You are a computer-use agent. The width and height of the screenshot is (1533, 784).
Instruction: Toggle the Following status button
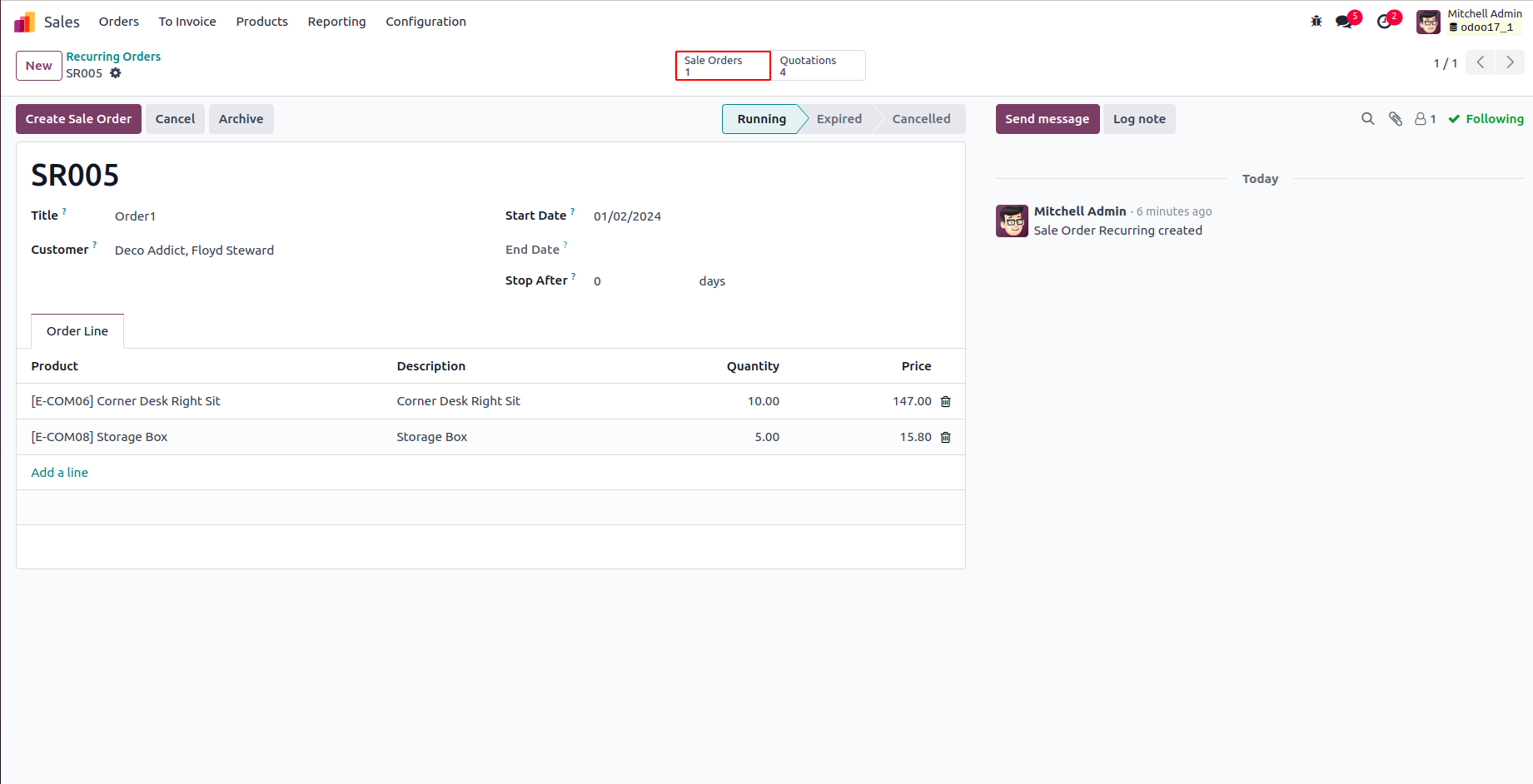pos(1486,119)
